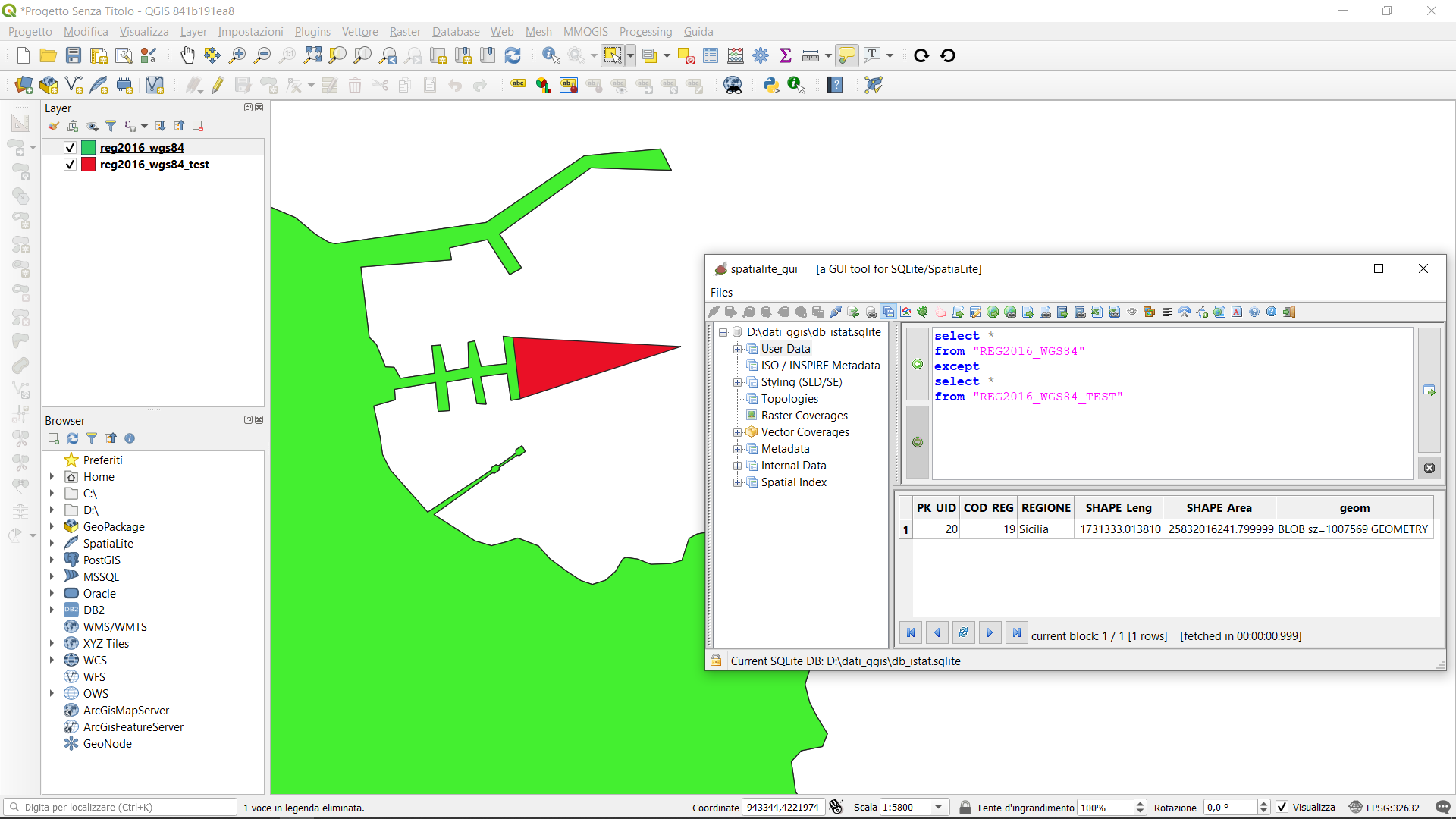Open the Files menu in spatialite_gui
The image size is (1456, 819).
[721, 293]
